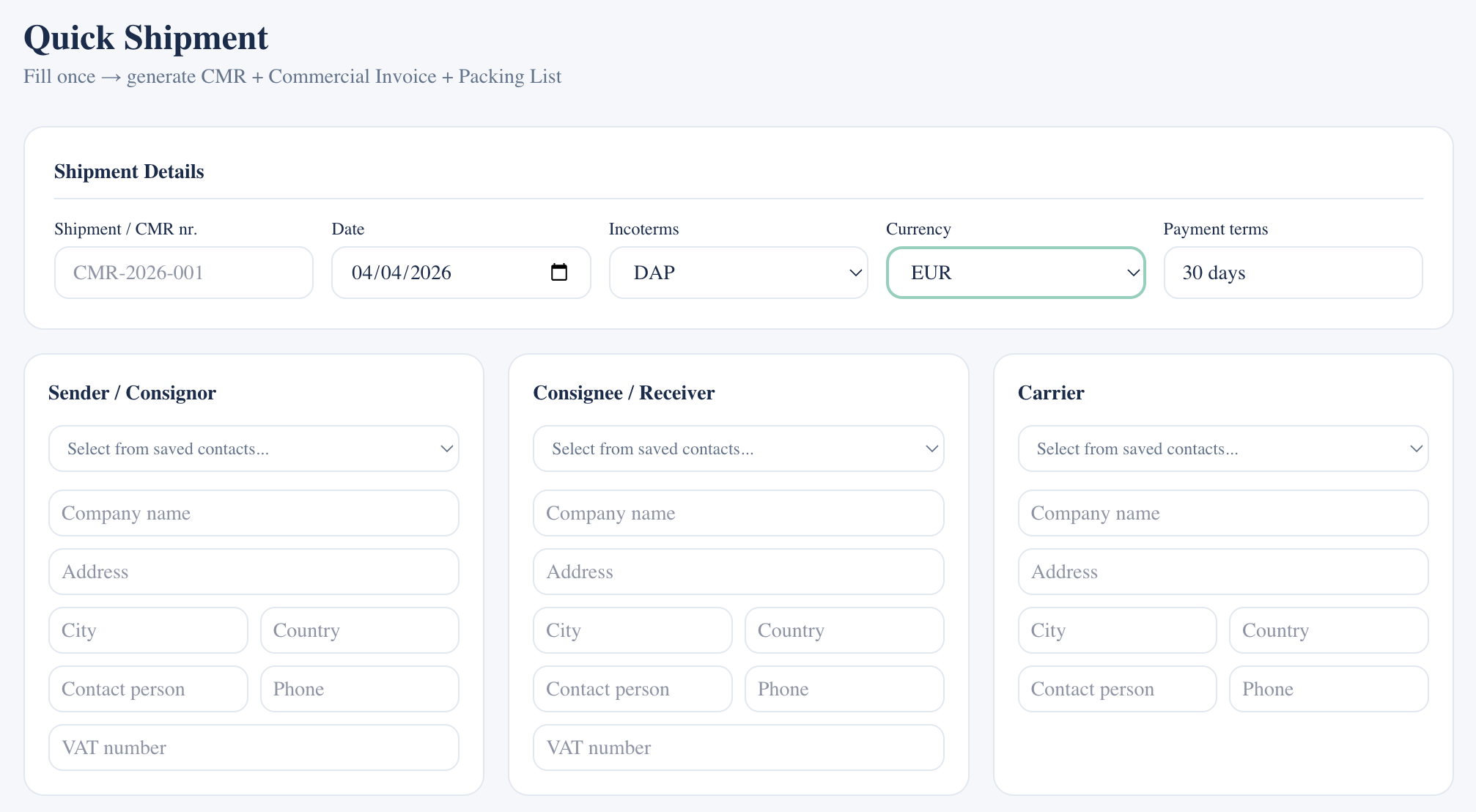The height and width of the screenshot is (812, 1476).
Task: Open the calendar date picker icon
Action: (x=558, y=273)
